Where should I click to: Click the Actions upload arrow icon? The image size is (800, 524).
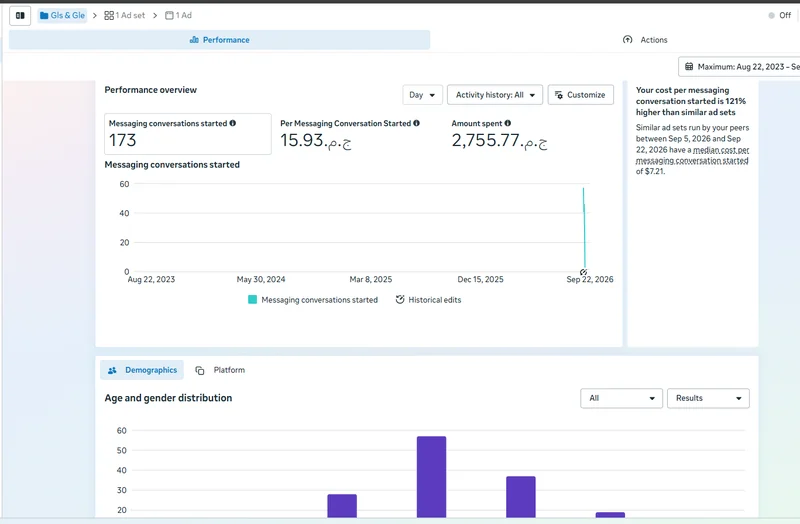point(628,40)
